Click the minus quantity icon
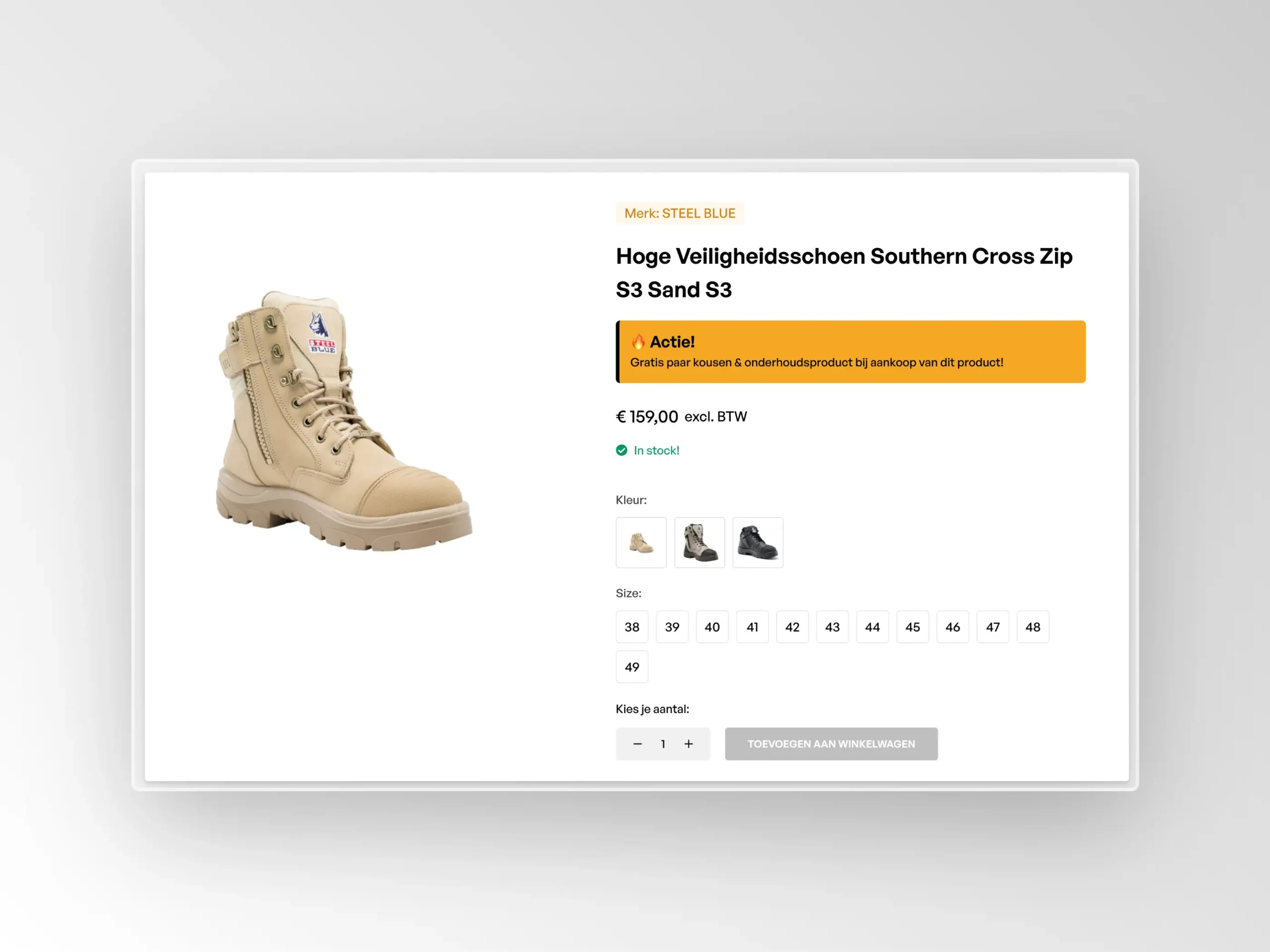 [637, 744]
